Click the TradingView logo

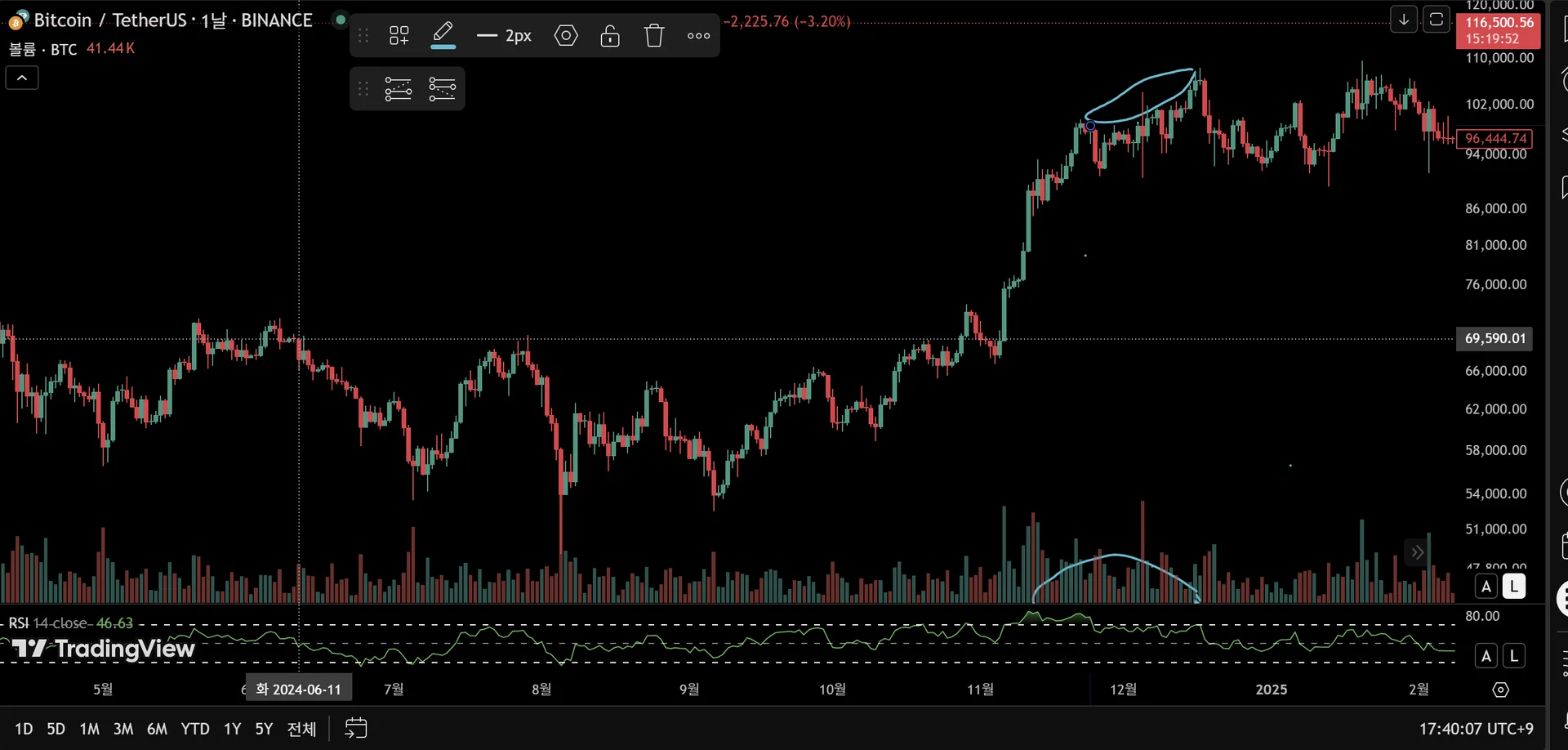(x=104, y=649)
